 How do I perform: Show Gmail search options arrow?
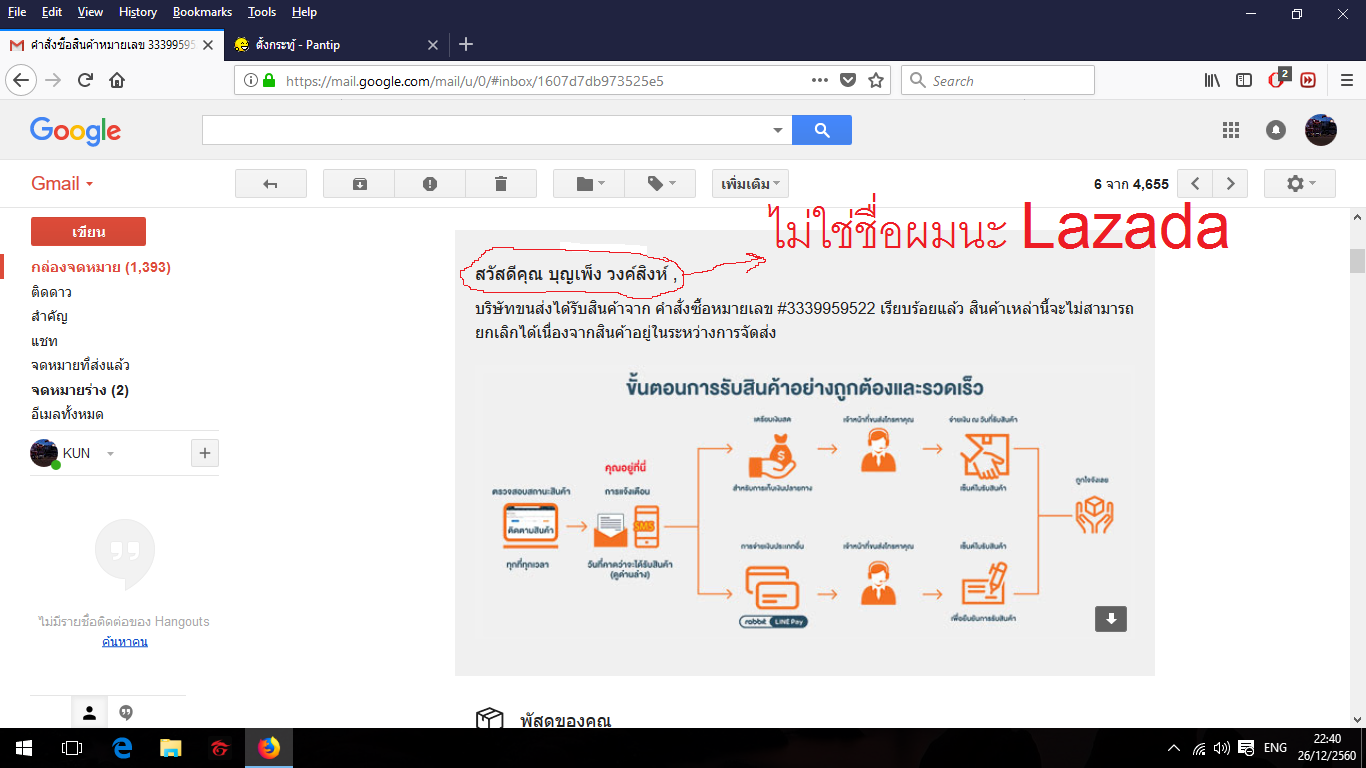[x=778, y=130]
